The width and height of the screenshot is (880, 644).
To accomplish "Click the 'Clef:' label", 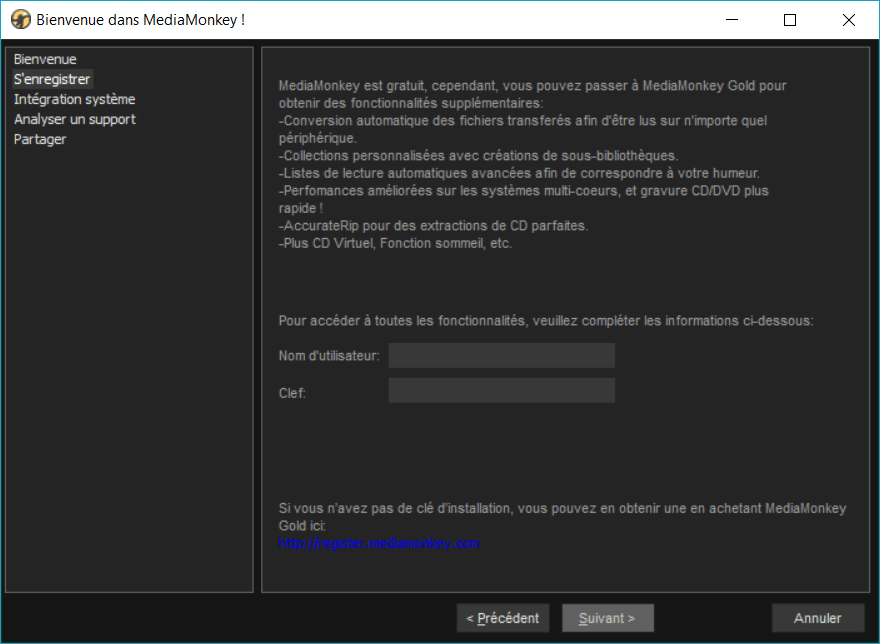I will coord(292,393).
